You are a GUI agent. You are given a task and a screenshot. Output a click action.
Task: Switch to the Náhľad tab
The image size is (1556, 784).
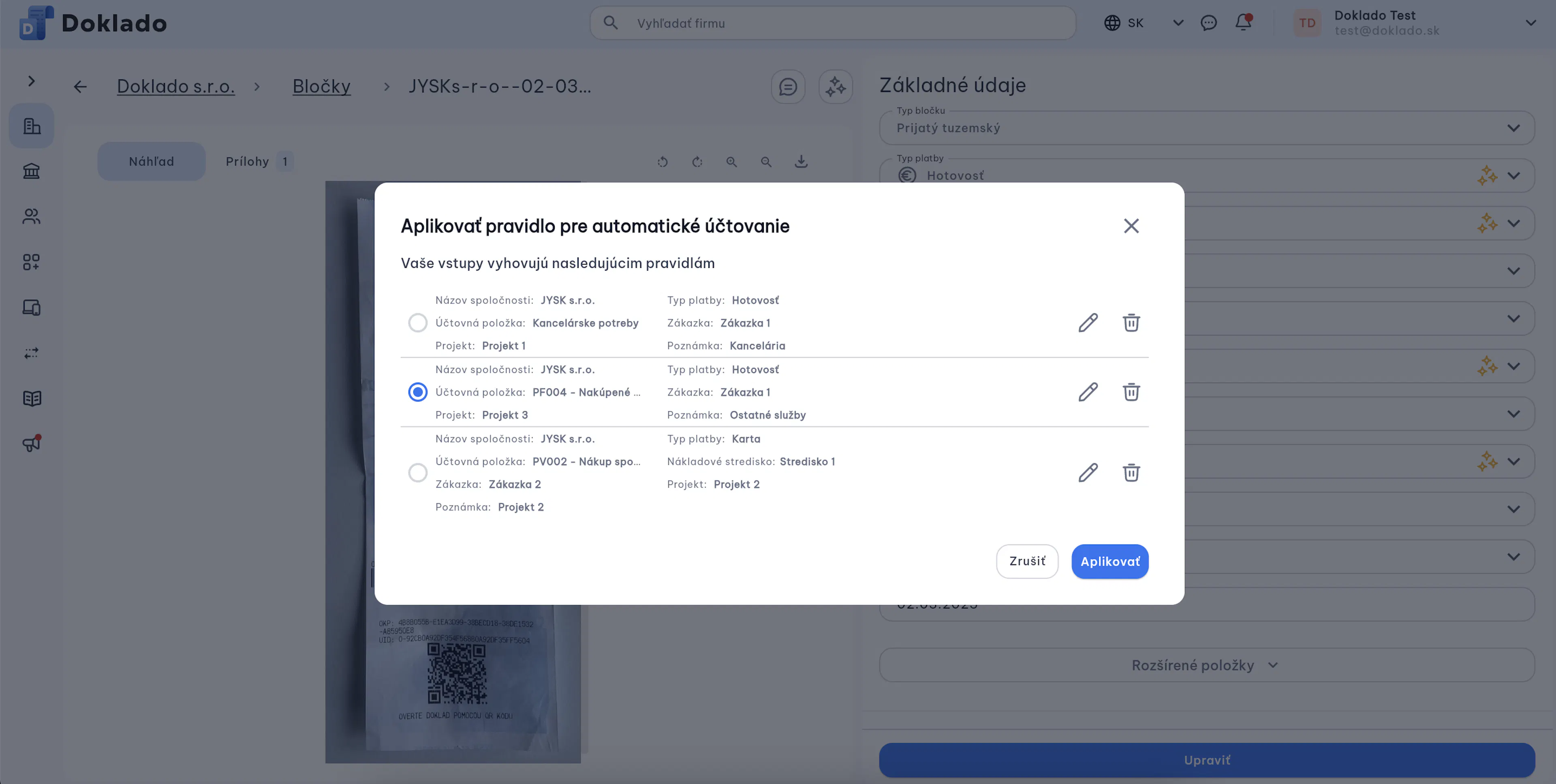point(152,161)
